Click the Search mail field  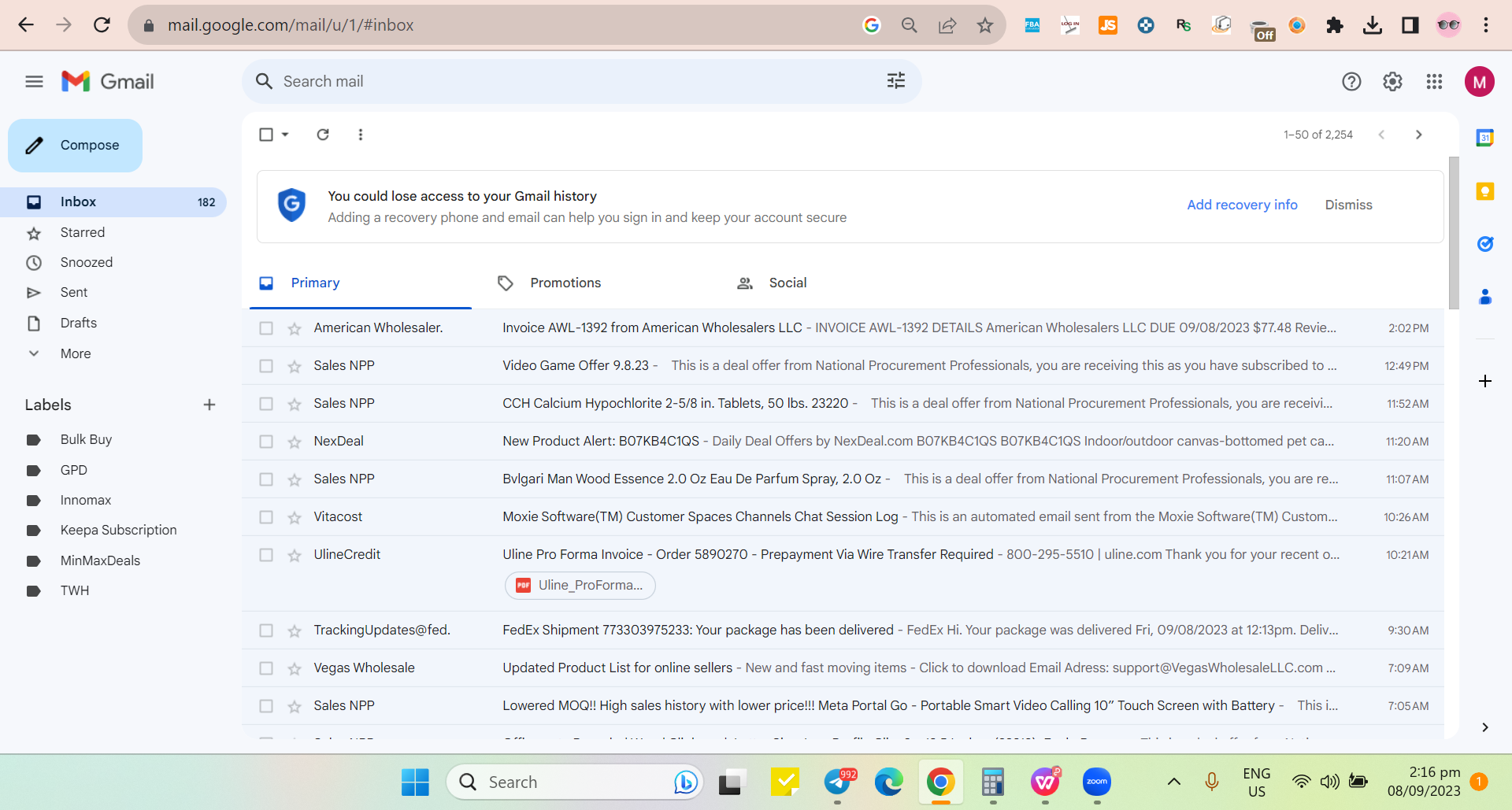pos(581,81)
